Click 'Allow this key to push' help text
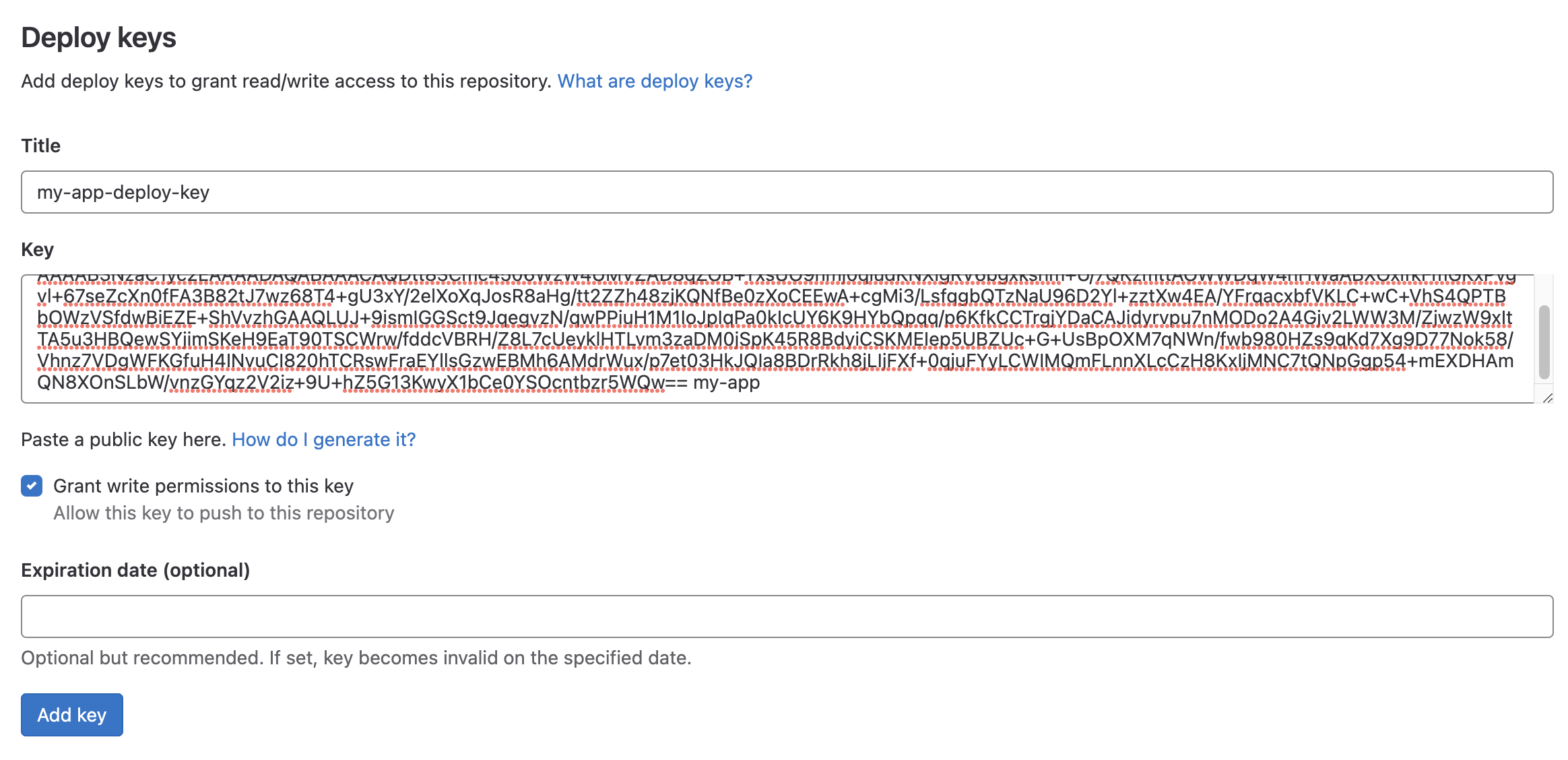The height and width of the screenshot is (760, 1568). coord(224,513)
